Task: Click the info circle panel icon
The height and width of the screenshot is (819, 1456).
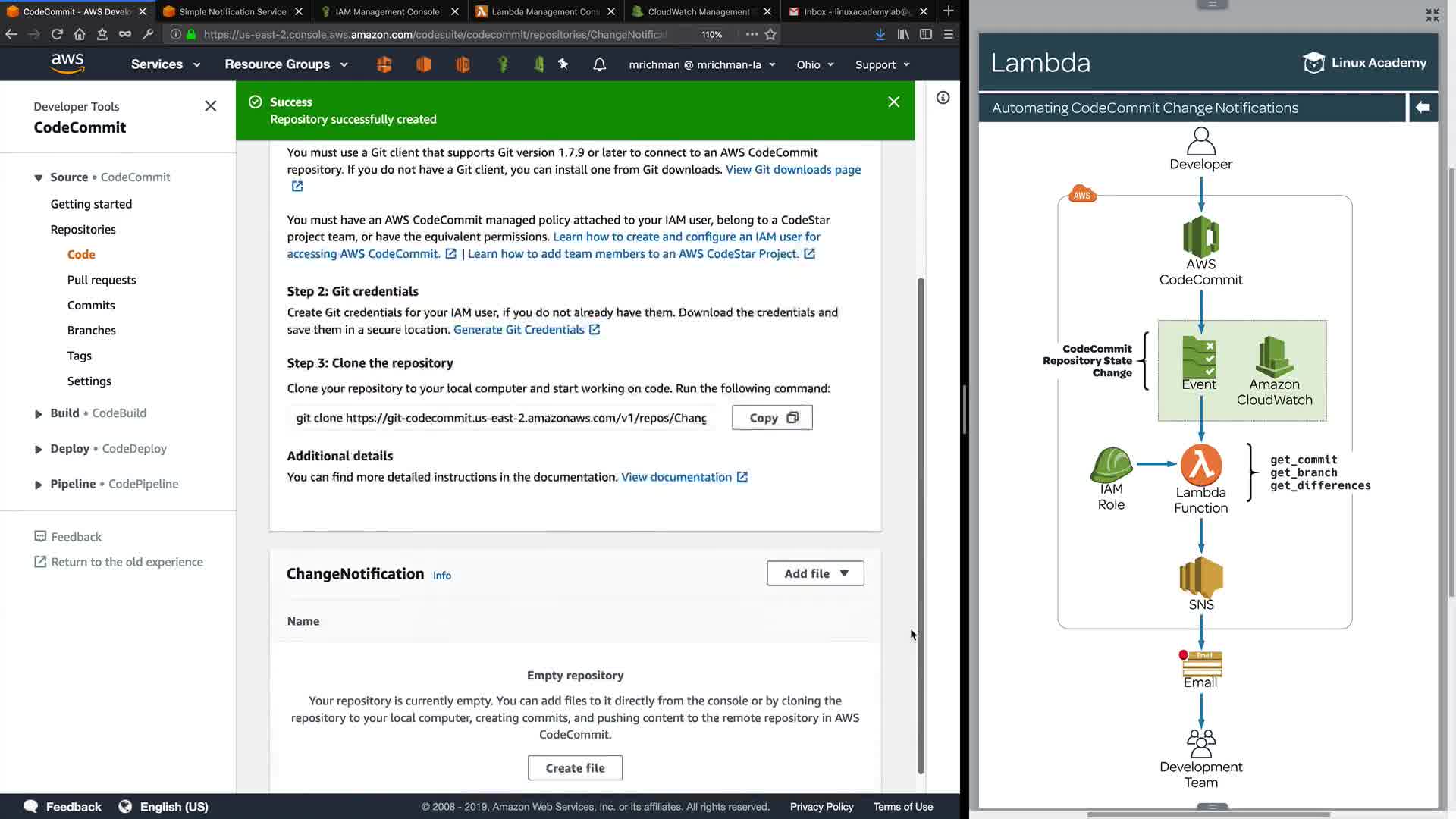Action: pos(943,98)
